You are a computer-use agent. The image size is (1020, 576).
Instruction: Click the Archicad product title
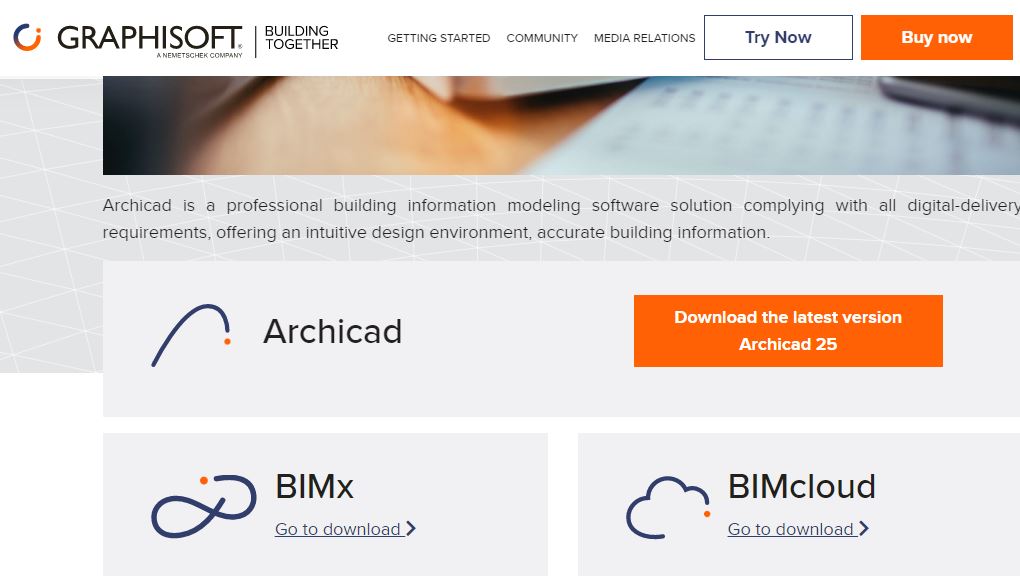click(332, 331)
